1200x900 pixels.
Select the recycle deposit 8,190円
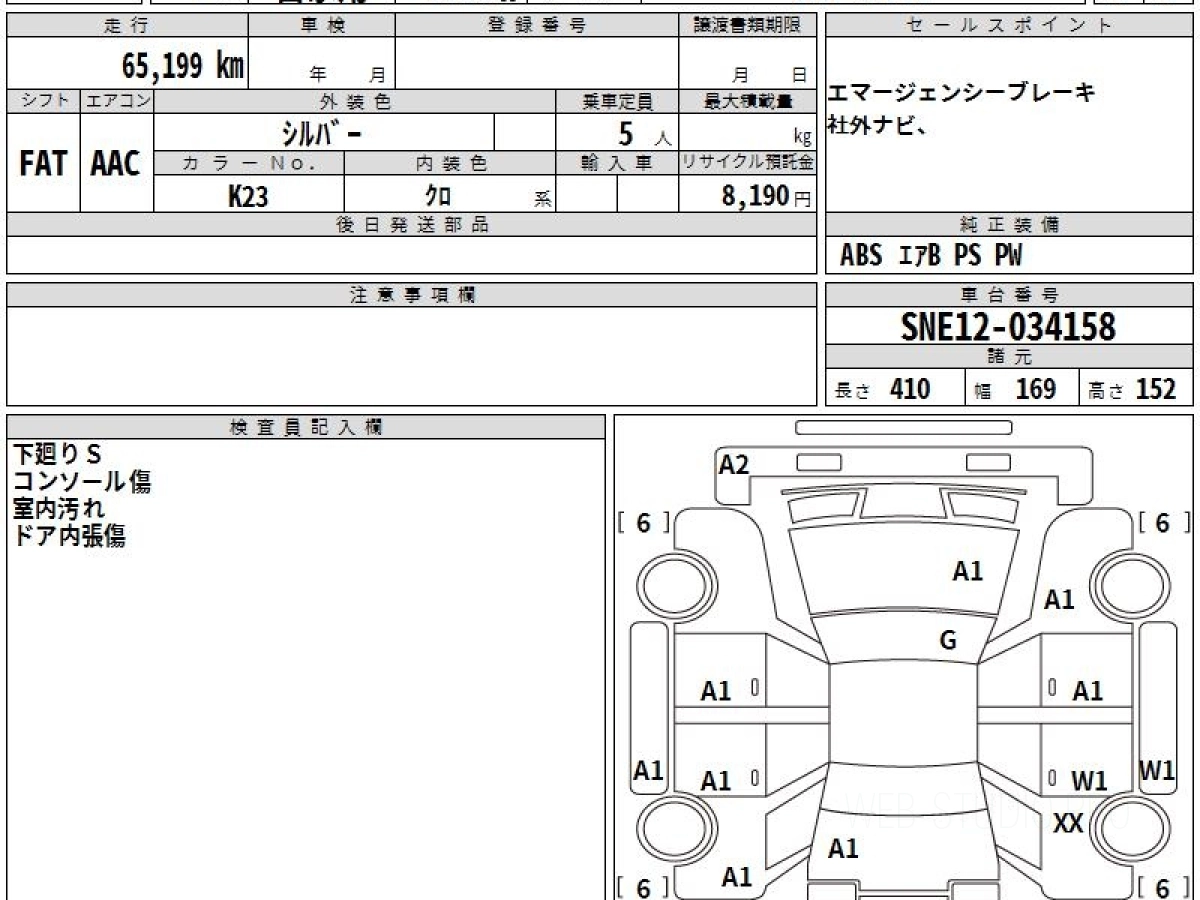[x=766, y=196]
